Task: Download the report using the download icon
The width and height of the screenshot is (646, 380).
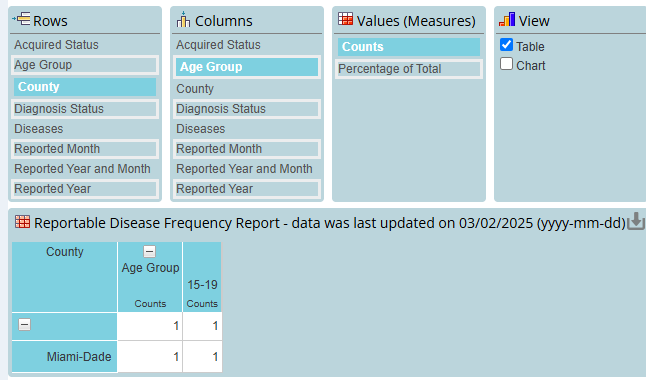Action: click(636, 221)
